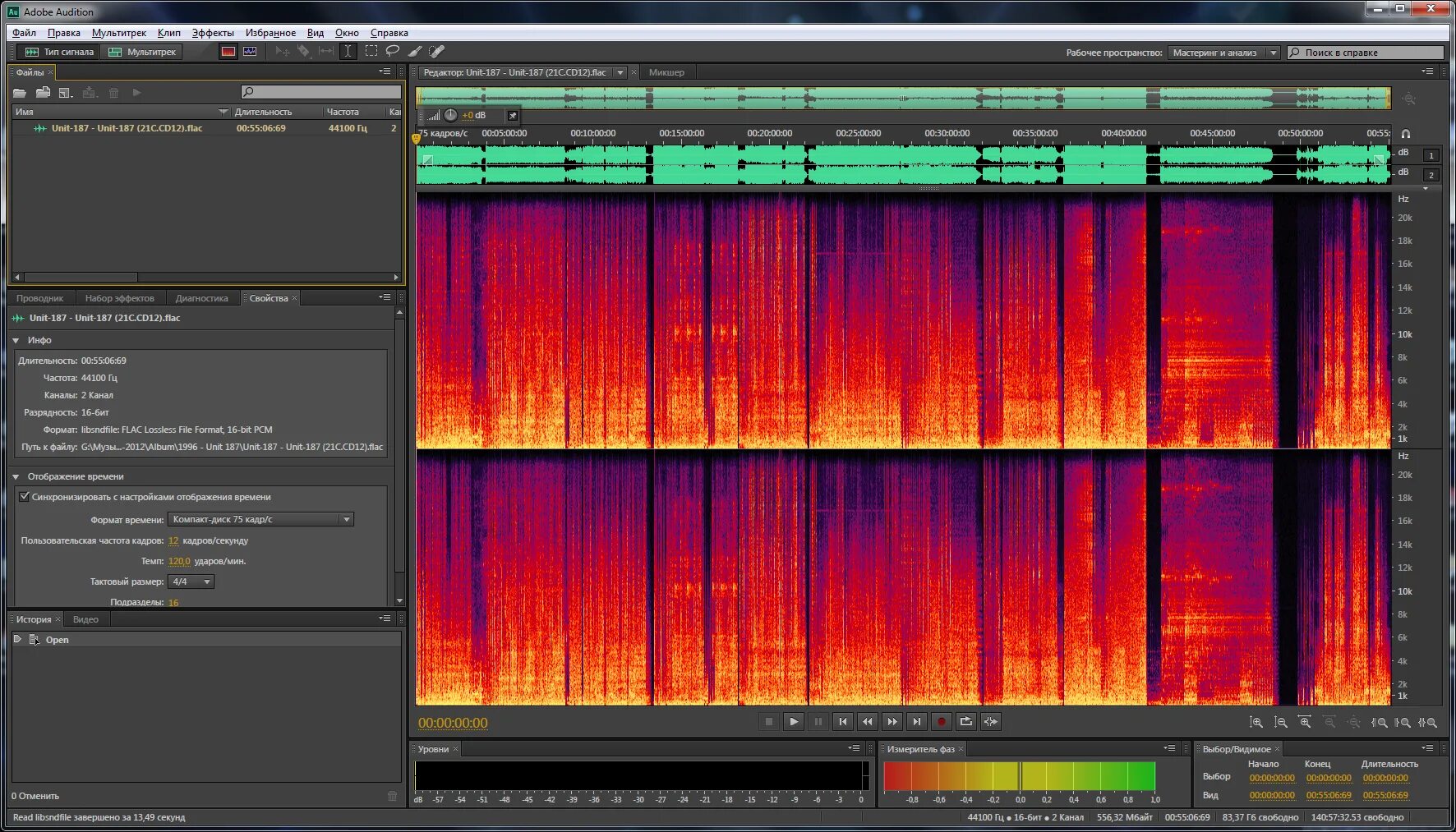The width and height of the screenshot is (1456, 832).
Task: Click the tempo value 120,0
Action: (179, 561)
